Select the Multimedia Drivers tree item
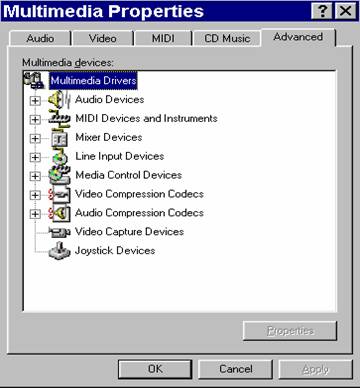 pyautogui.click(x=93, y=80)
